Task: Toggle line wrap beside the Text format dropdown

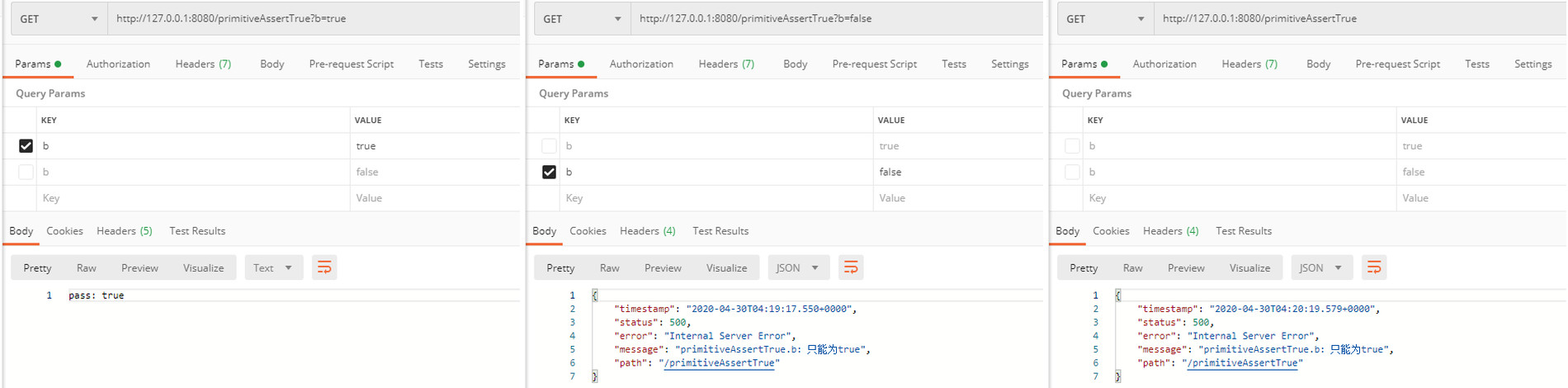Action: [x=324, y=267]
